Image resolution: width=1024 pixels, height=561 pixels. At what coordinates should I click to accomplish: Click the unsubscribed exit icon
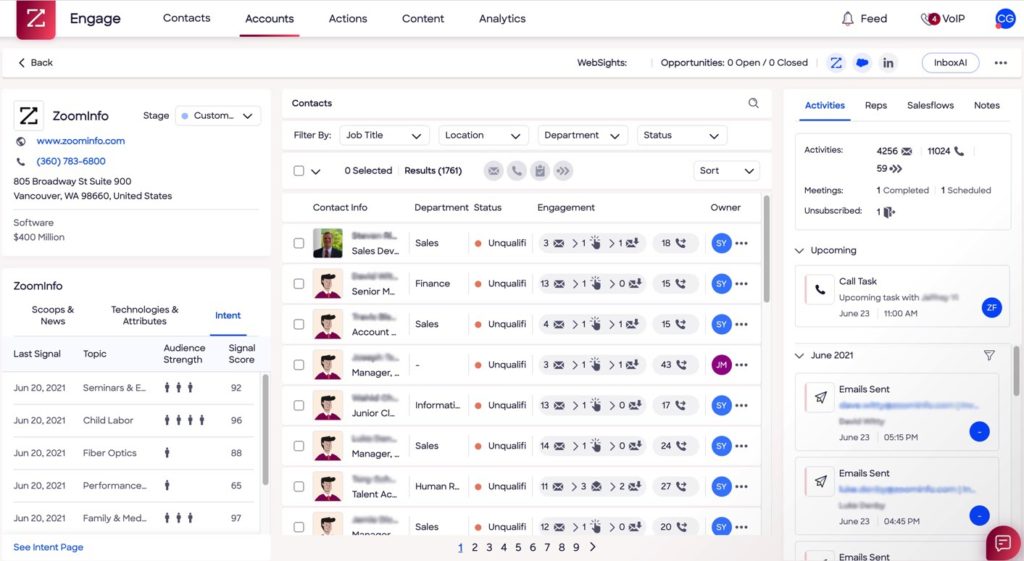(x=889, y=212)
